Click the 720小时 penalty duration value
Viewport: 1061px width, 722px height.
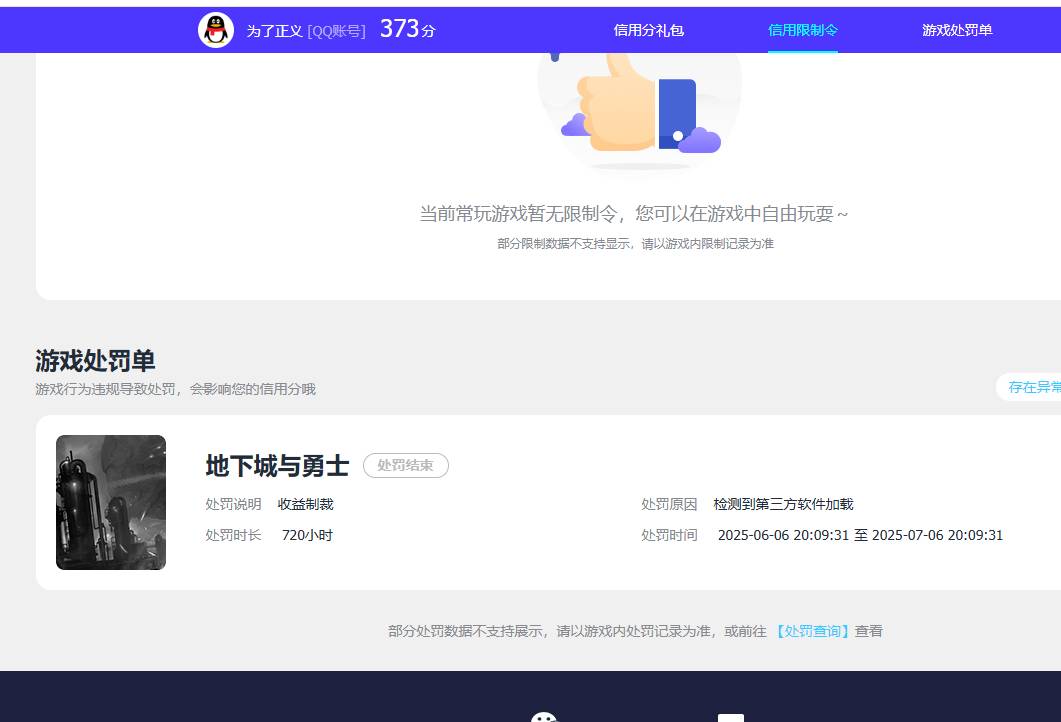click(x=307, y=535)
